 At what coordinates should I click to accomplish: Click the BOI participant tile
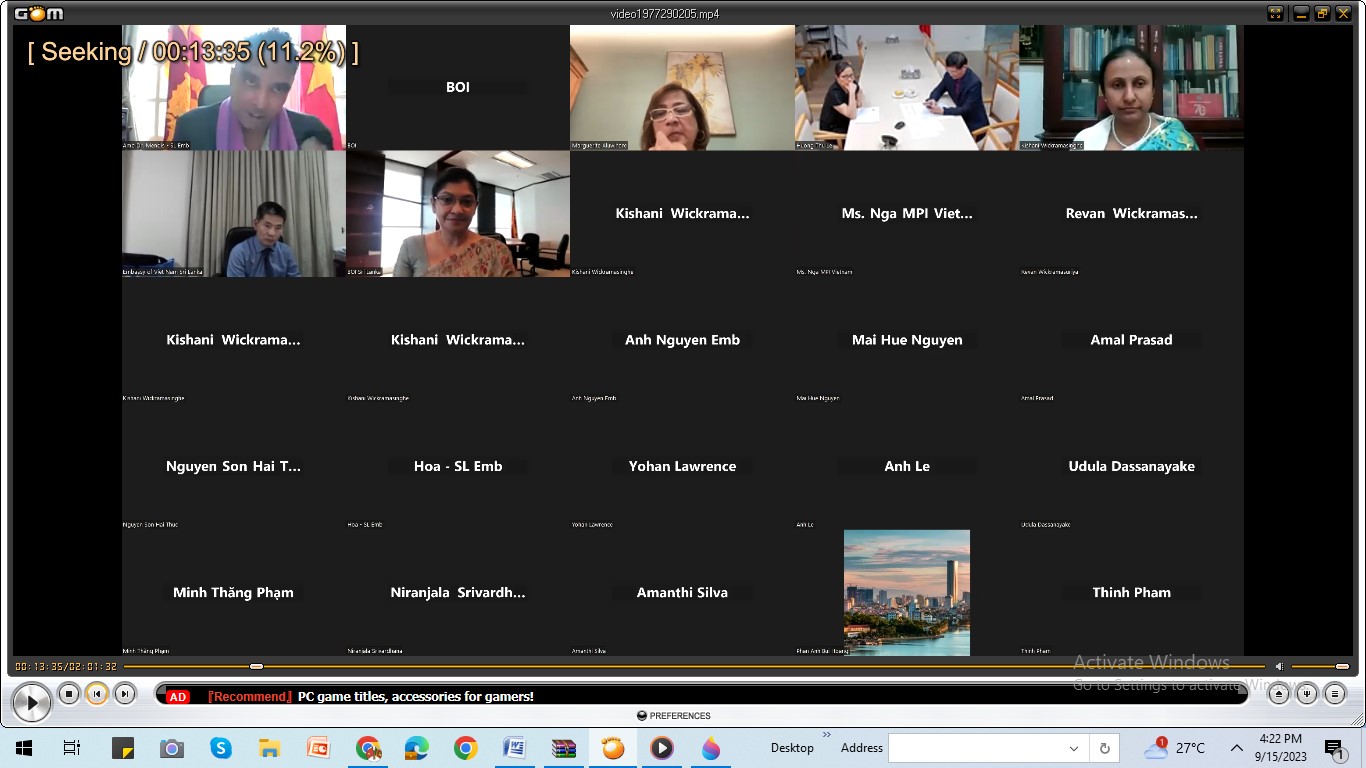[458, 88]
